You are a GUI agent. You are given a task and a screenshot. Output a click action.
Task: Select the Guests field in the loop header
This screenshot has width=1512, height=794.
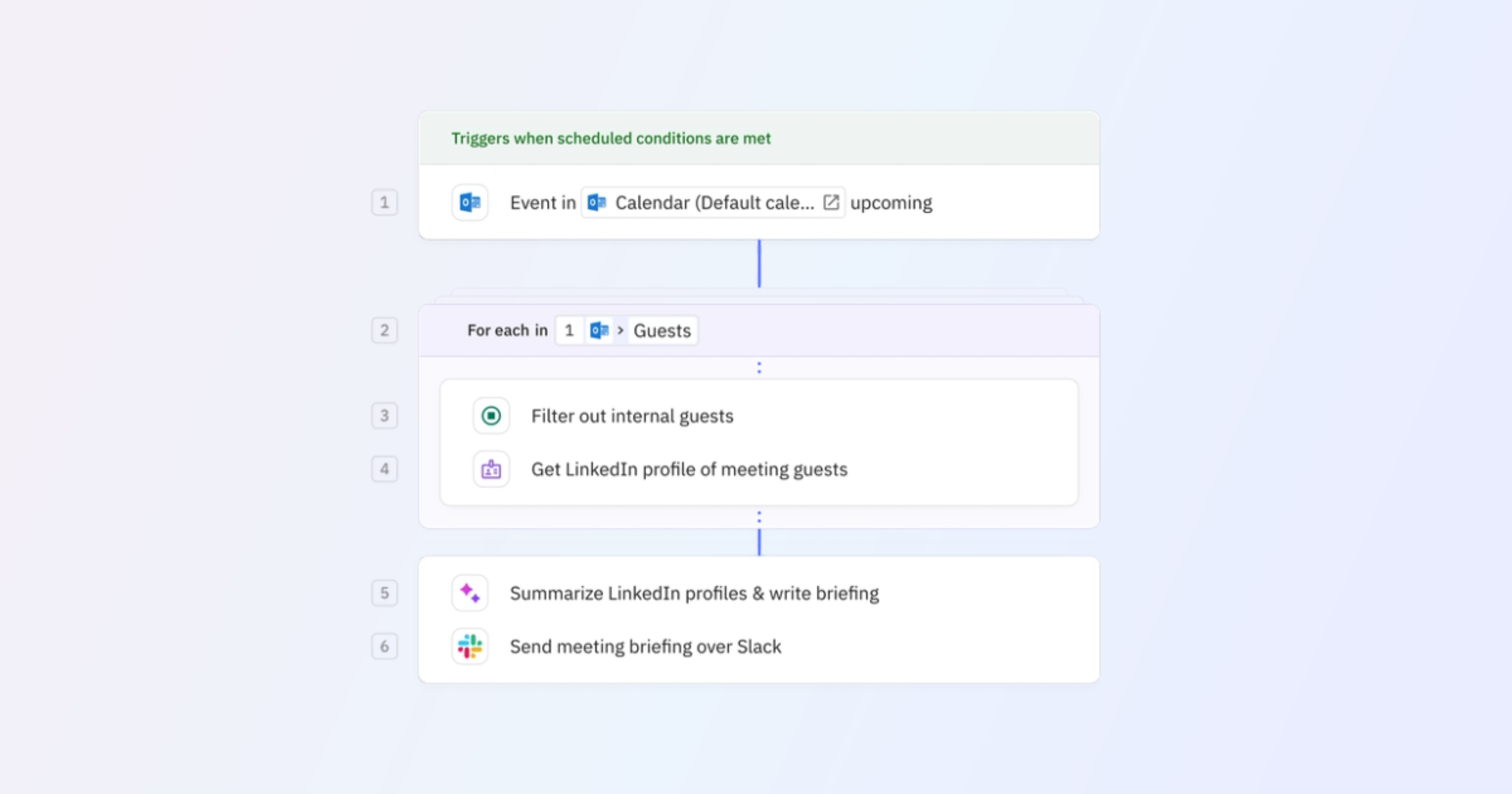point(661,330)
